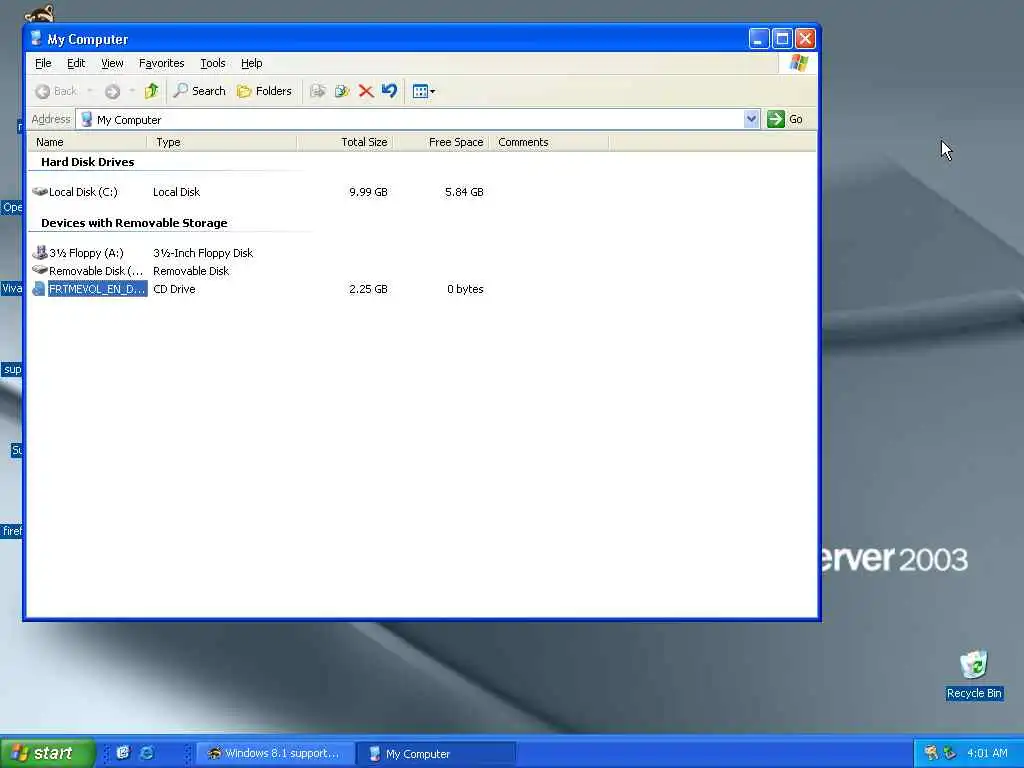The width and height of the screenshot is (1024, 768).
Task: Click the '5.84 GB' free space value
Action: pyautogui.click(x=464, y=192)
